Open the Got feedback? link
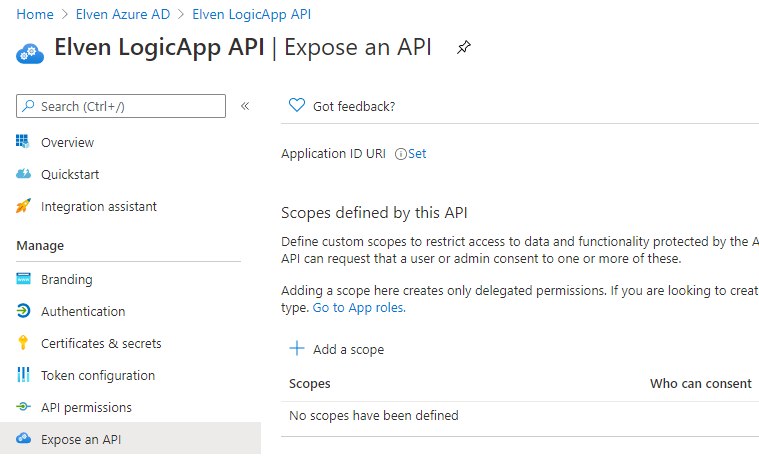The height and width of the screenshot is (459, 759). click(354, 107)
